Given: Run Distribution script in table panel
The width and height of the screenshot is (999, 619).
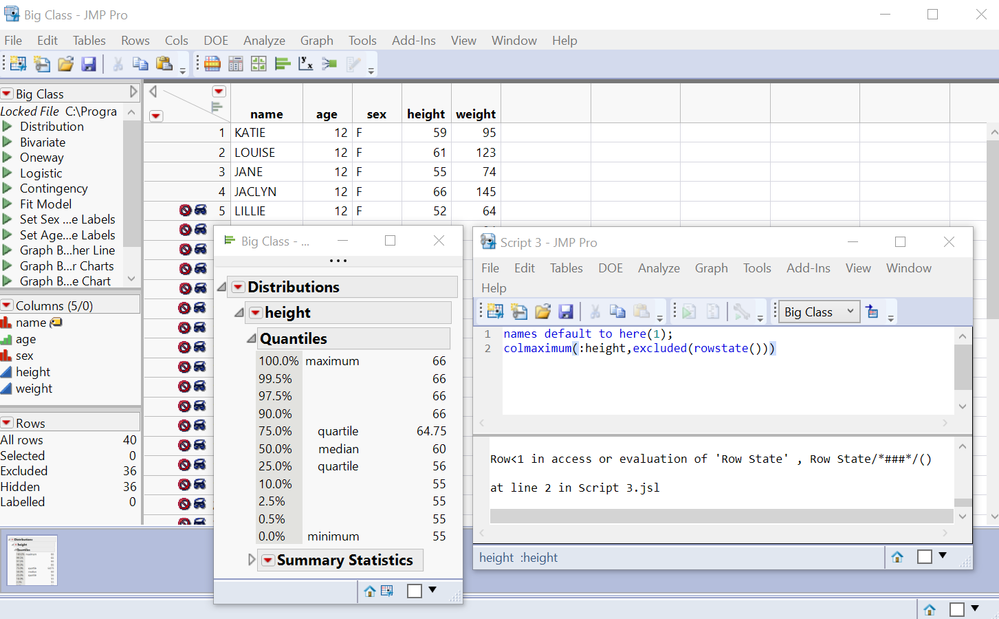Looking at the screenshot, I should coord(51,126).
